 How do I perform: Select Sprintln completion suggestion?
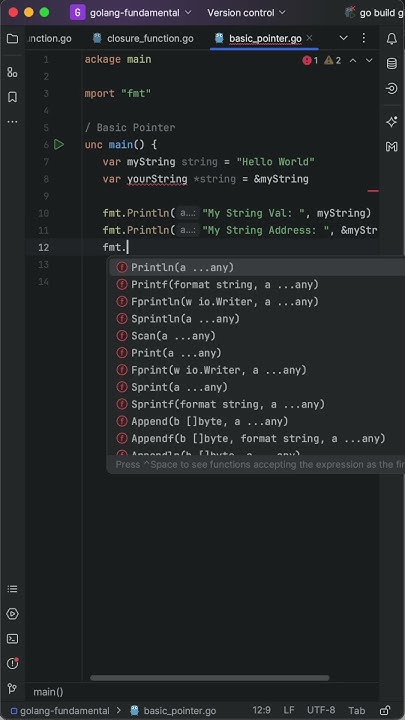257,319
